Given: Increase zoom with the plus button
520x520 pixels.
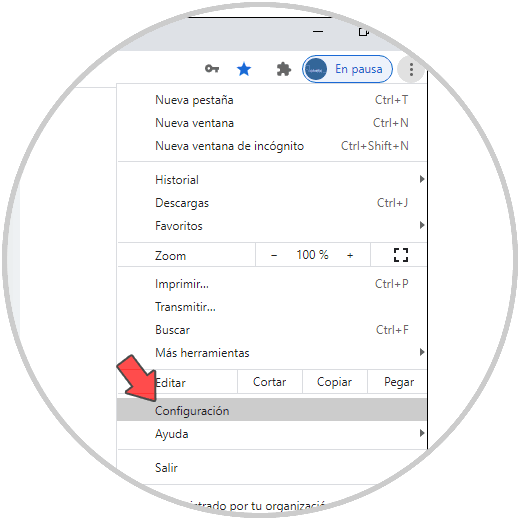Looking at the screenshot, I should coord(350,255).
